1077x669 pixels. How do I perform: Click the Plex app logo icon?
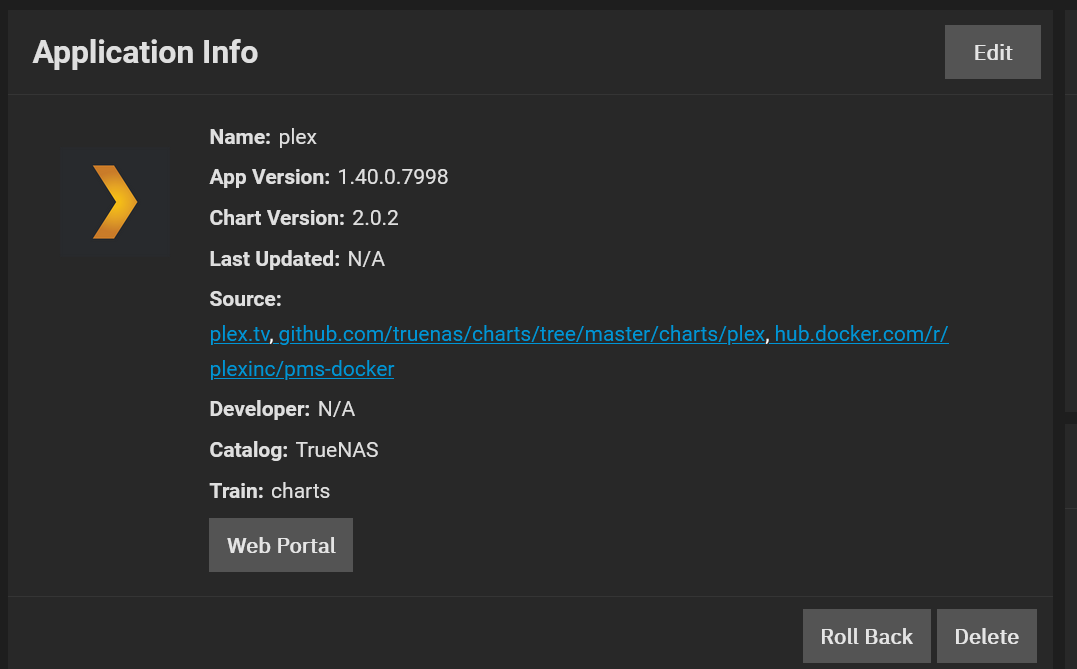pos(114,201)
